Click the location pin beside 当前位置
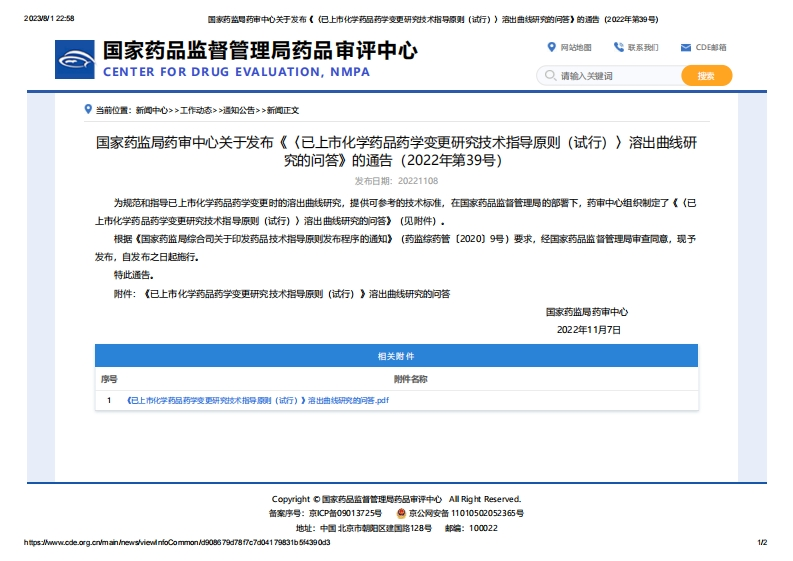Screen dimensions: 793x561 pos(88,109)
